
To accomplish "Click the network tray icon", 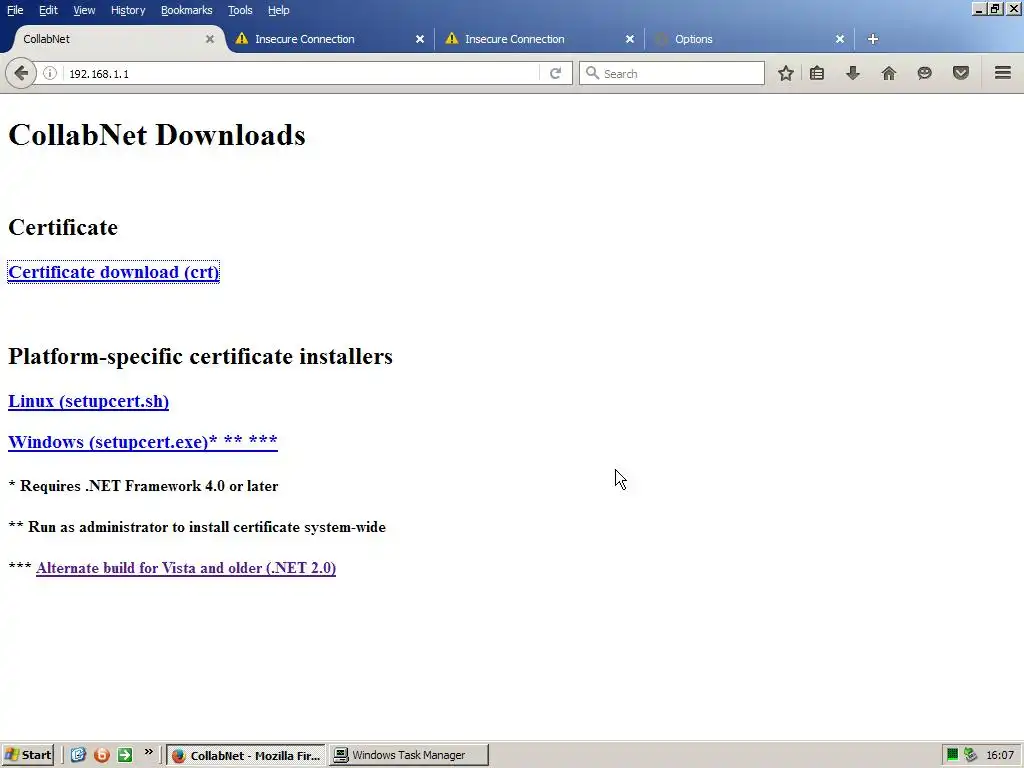I will coord(970,755).
